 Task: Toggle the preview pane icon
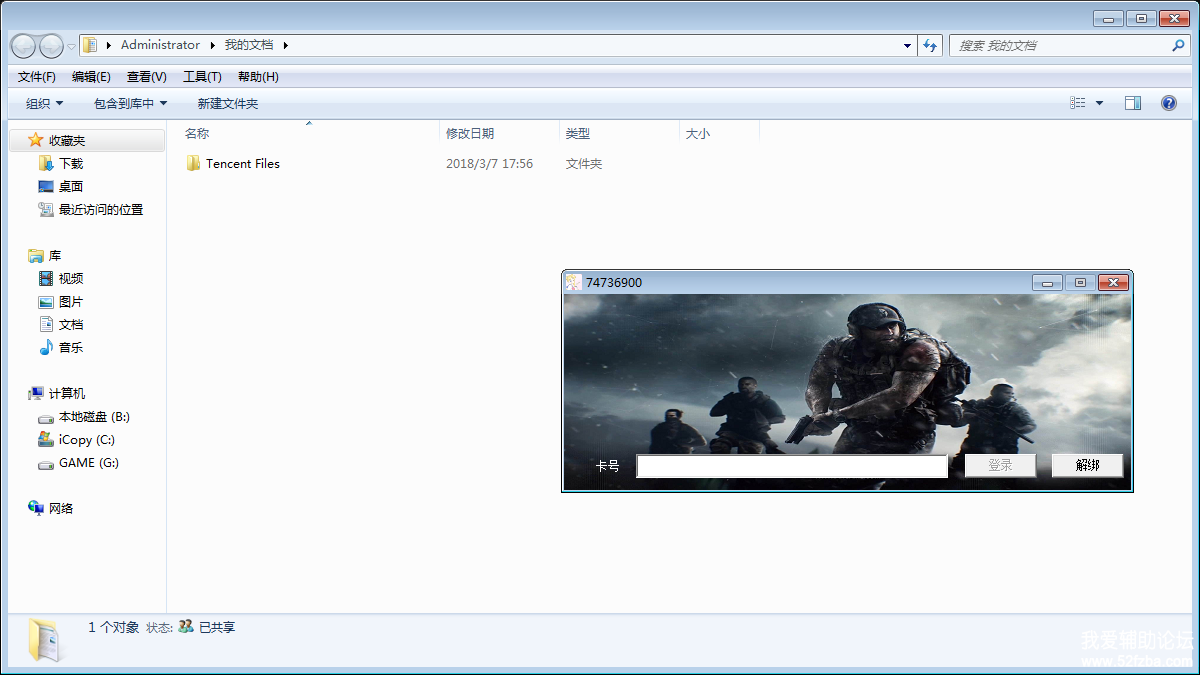coord(1132,103)
